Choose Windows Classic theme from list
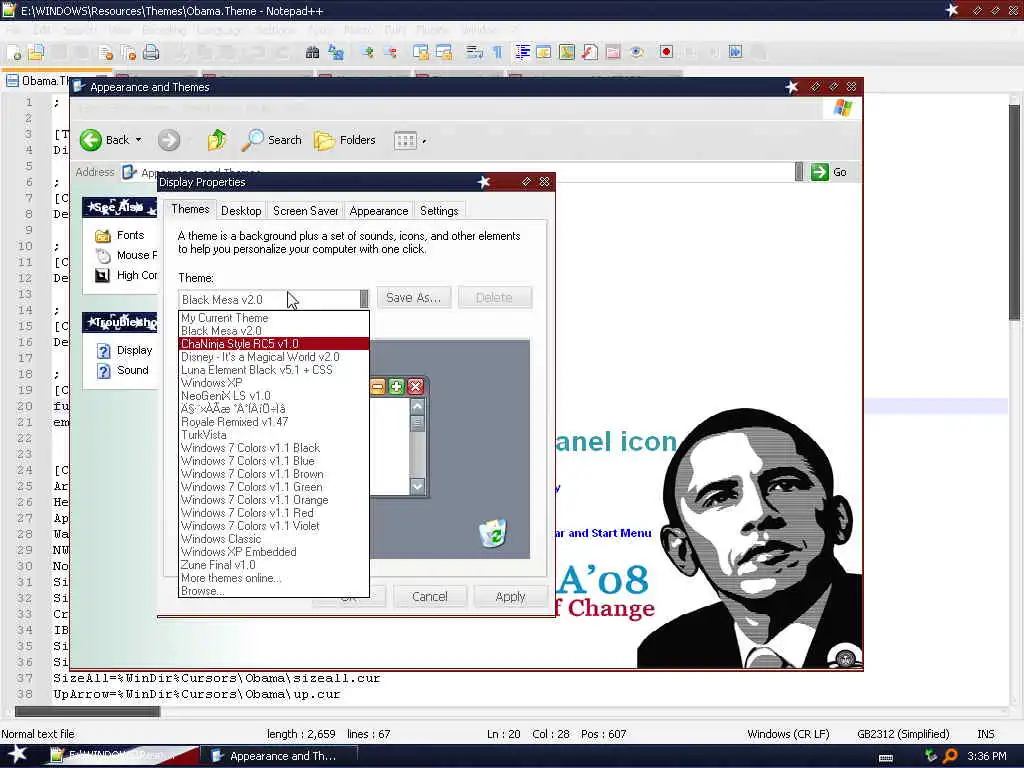Screen dimensions: 1024x768 pyautogui.click(x=274, y=539)
